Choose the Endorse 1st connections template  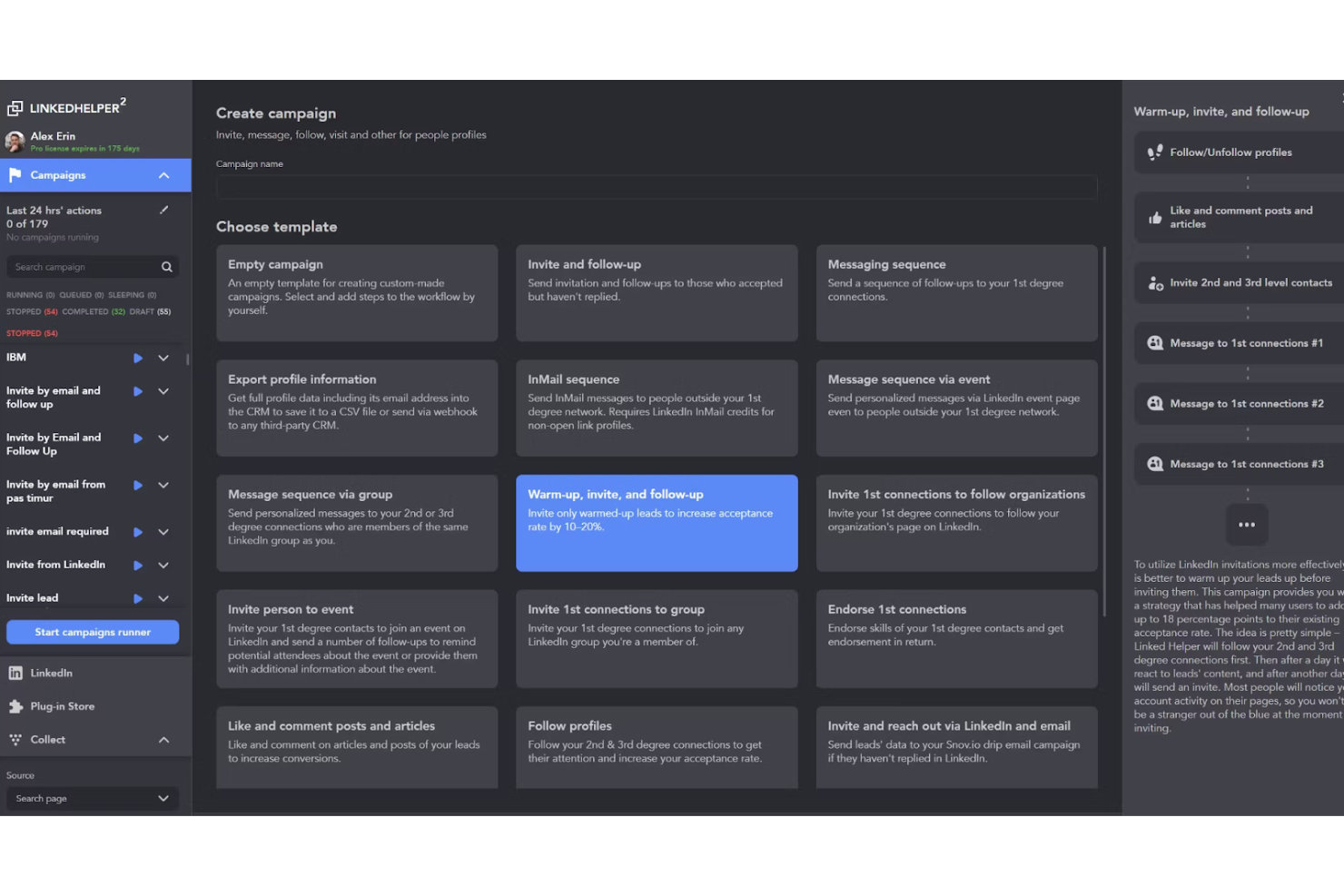point(957,639)
